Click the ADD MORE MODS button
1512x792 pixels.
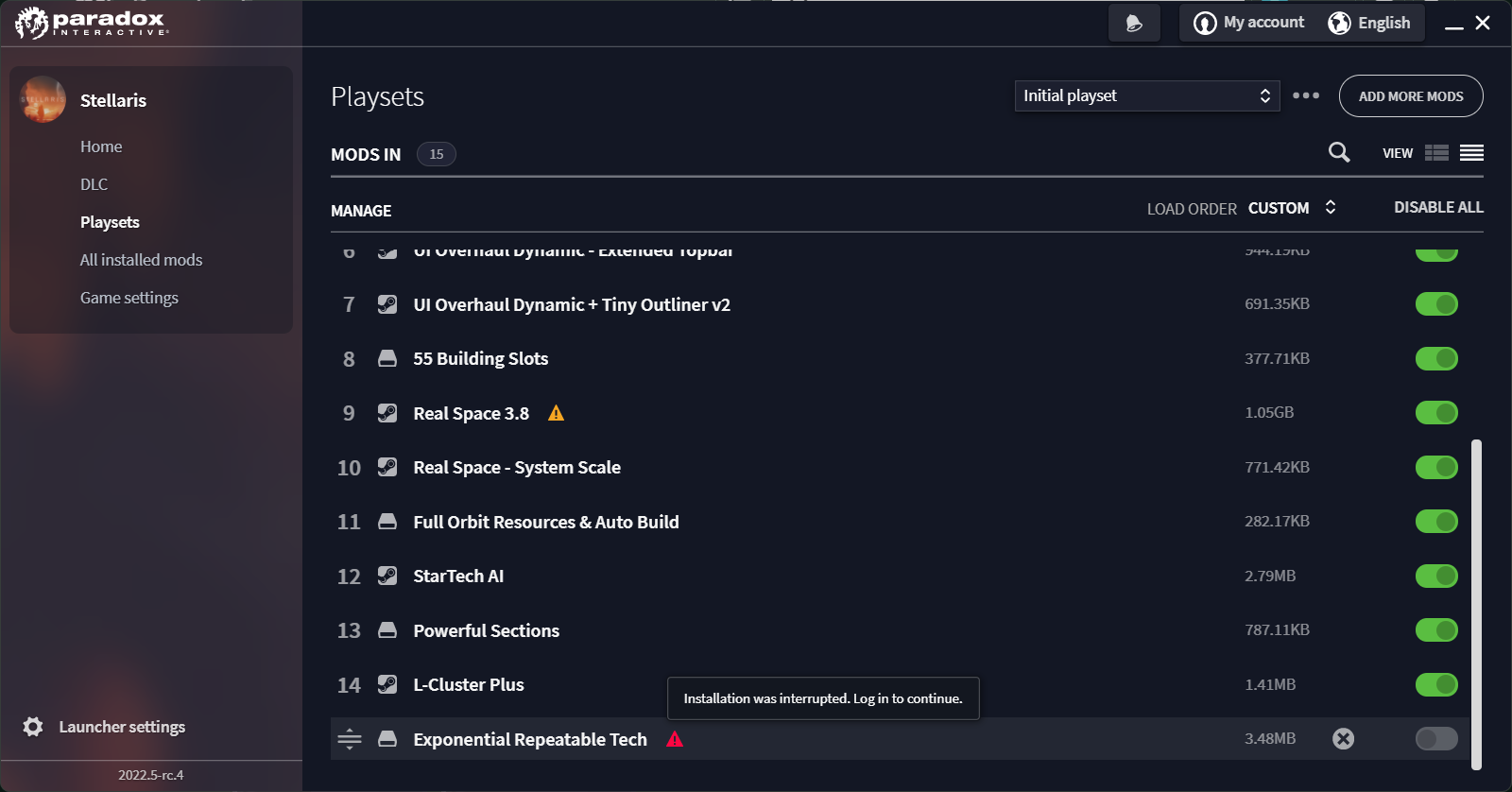pos(1411,96)
